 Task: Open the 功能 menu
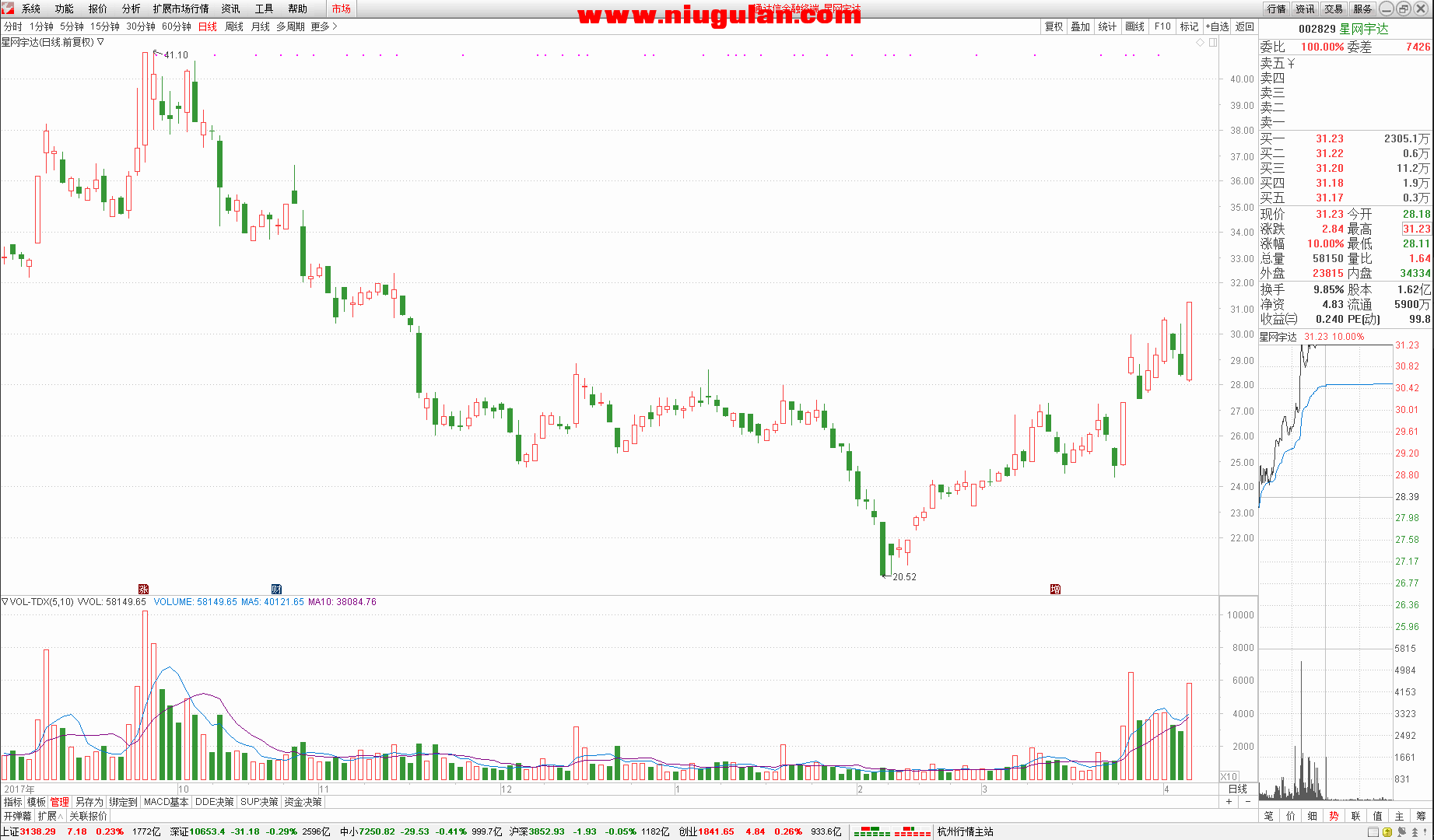[x=65, y=9]
